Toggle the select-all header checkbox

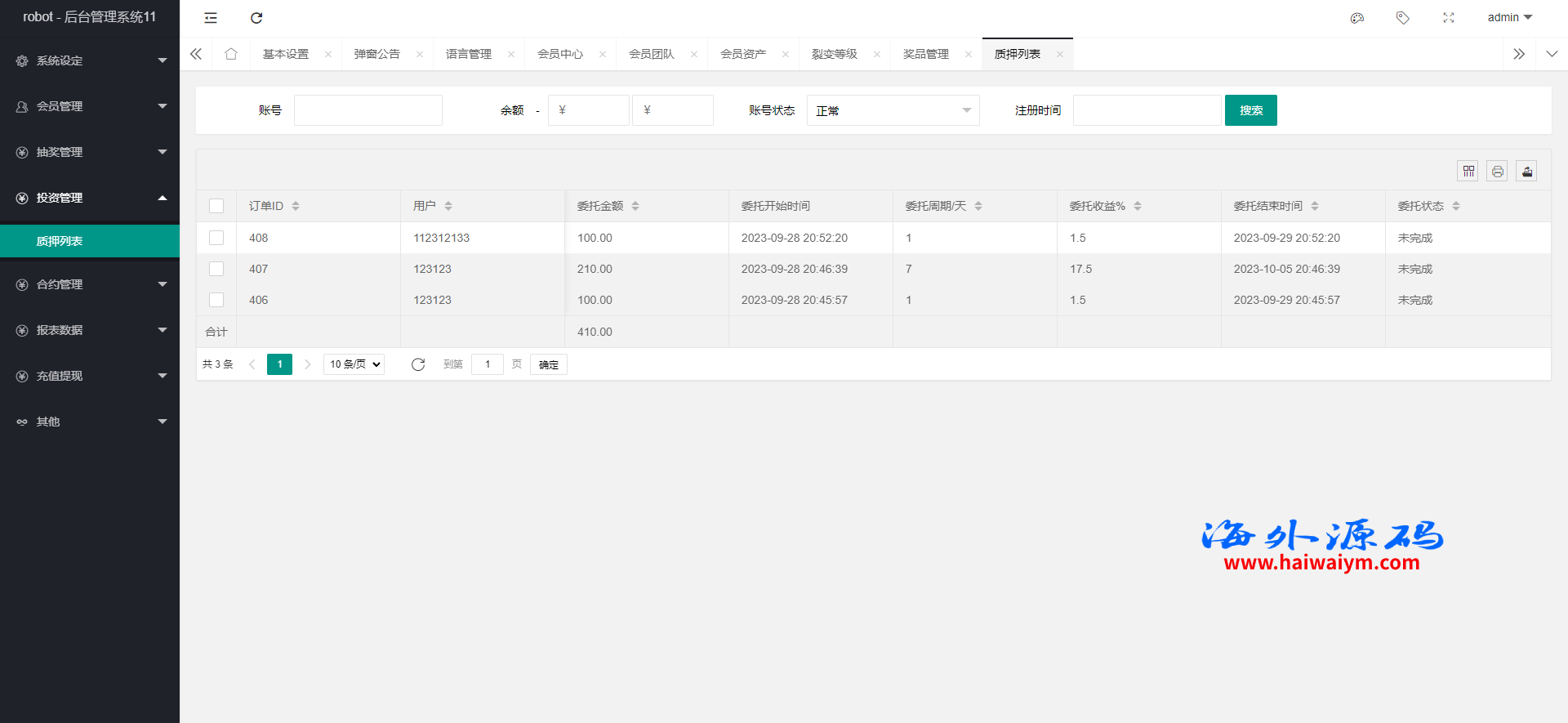point(216,206)
